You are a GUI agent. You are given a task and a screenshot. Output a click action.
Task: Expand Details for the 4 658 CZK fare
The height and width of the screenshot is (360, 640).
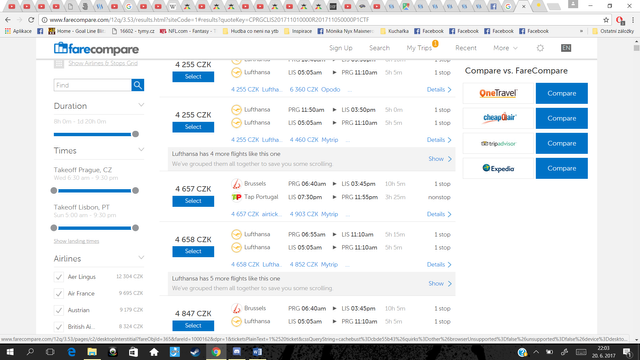[439, 264]
